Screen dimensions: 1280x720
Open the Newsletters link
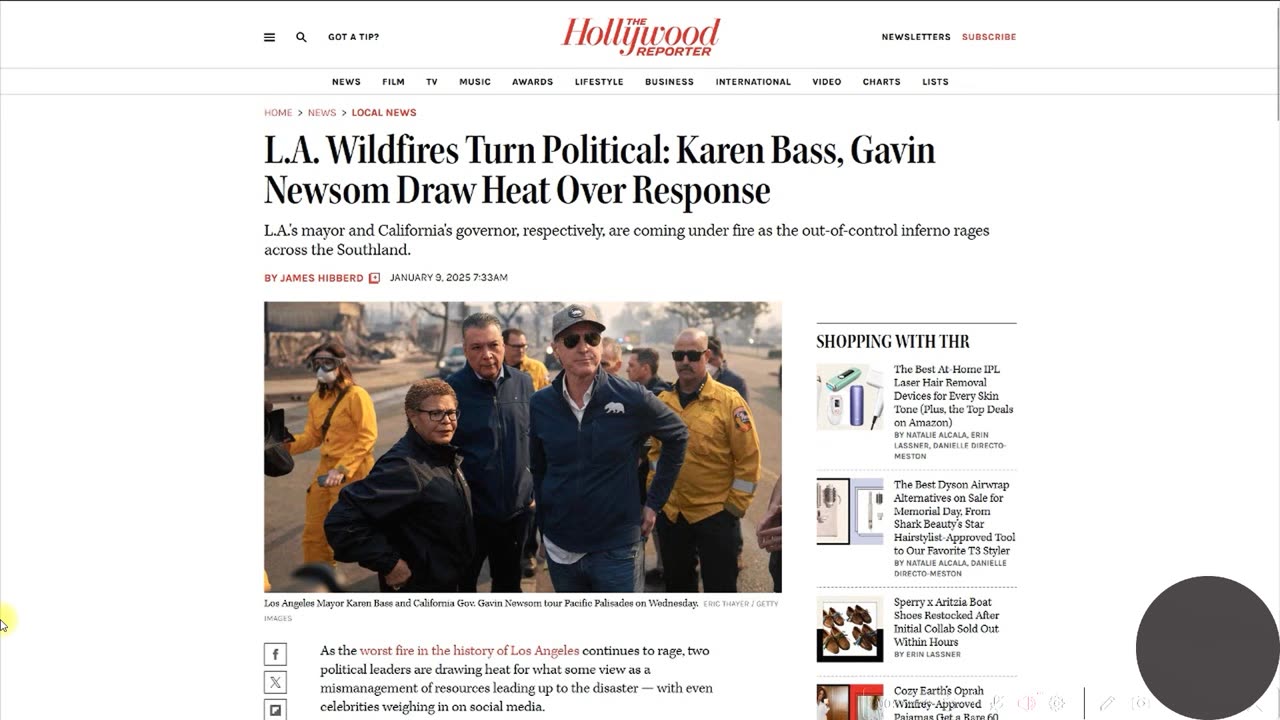point(916,37)
